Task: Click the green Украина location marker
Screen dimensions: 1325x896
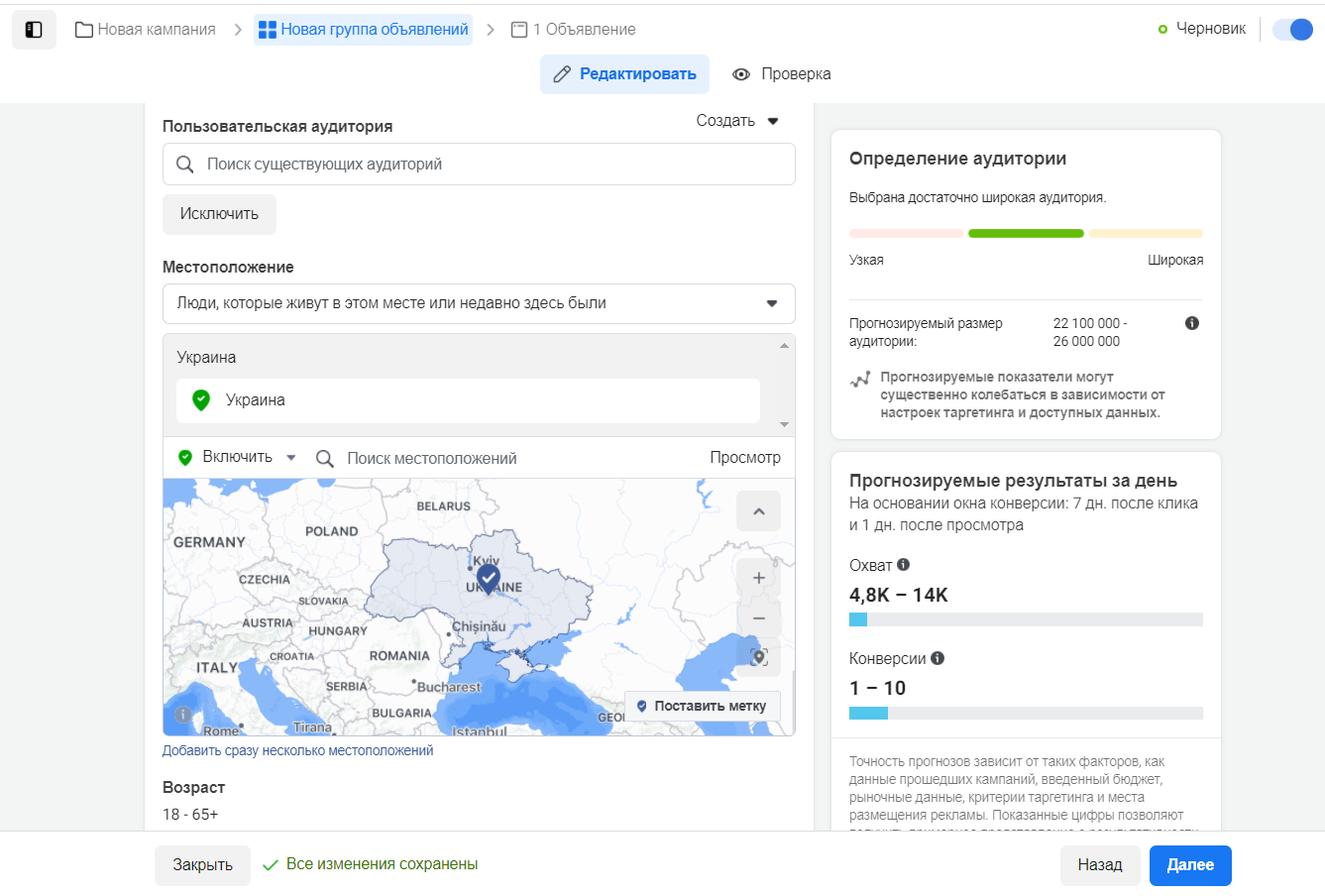Action: (x=201, y=400)
